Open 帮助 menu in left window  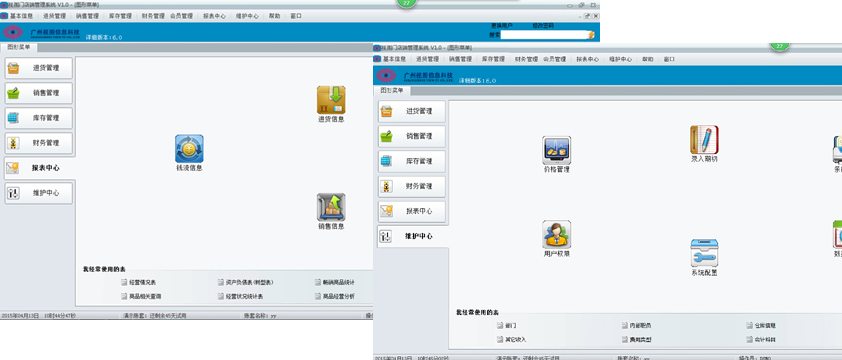[x=274, y=16]
